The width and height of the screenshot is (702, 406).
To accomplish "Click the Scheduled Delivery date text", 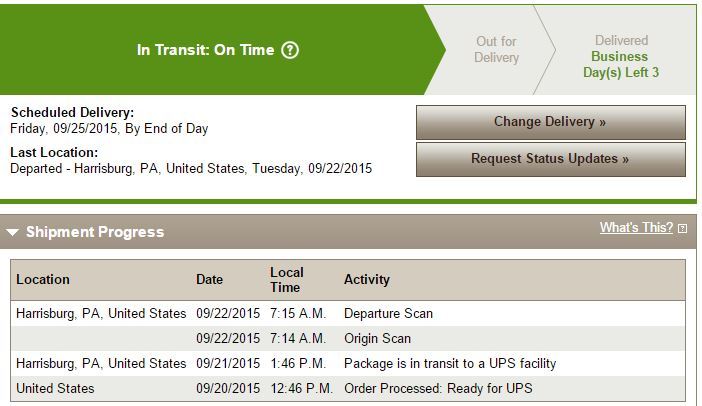I will pos(109,129).
